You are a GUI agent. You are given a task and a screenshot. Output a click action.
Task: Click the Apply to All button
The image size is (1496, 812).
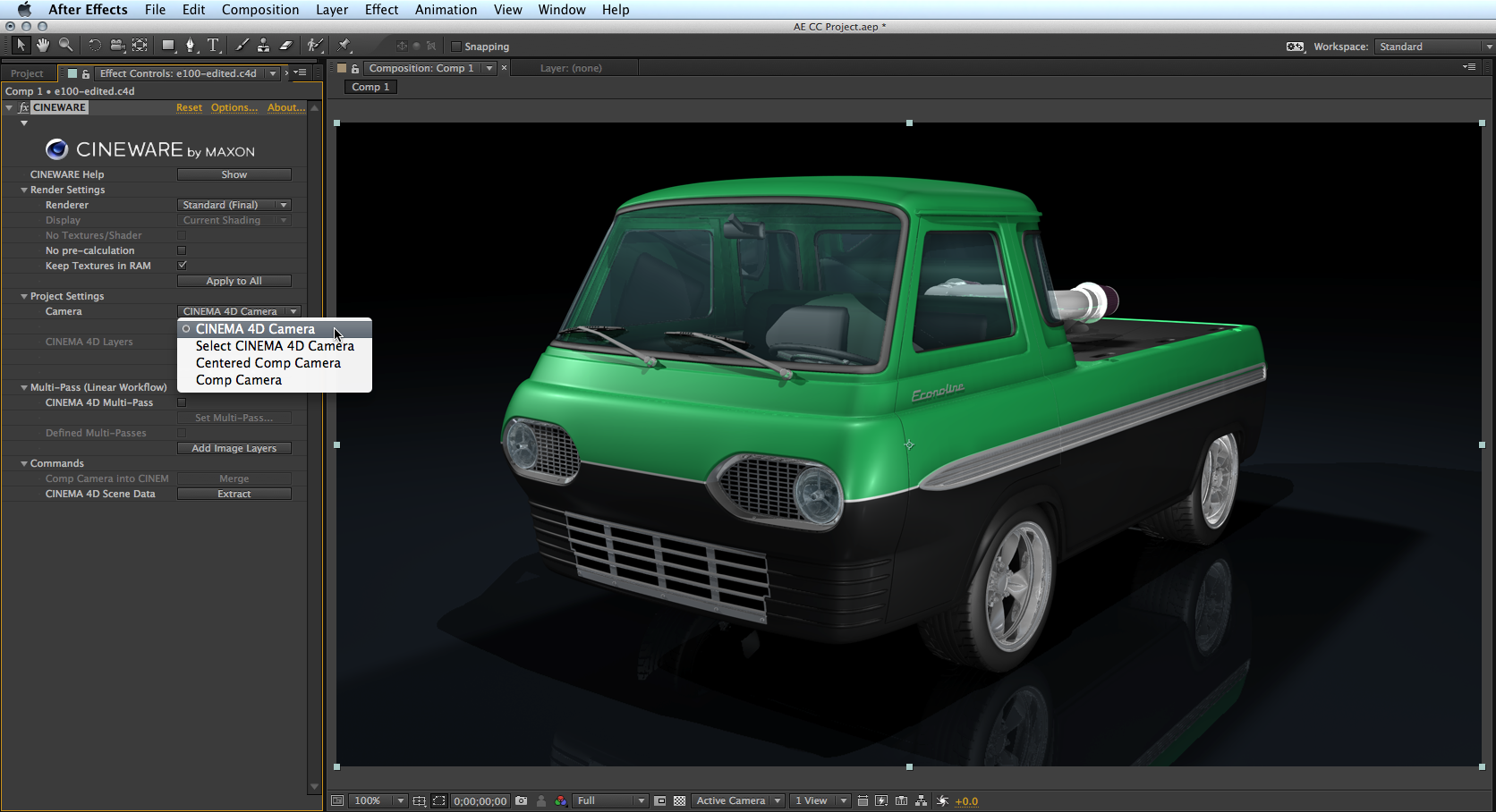point(234,281)
